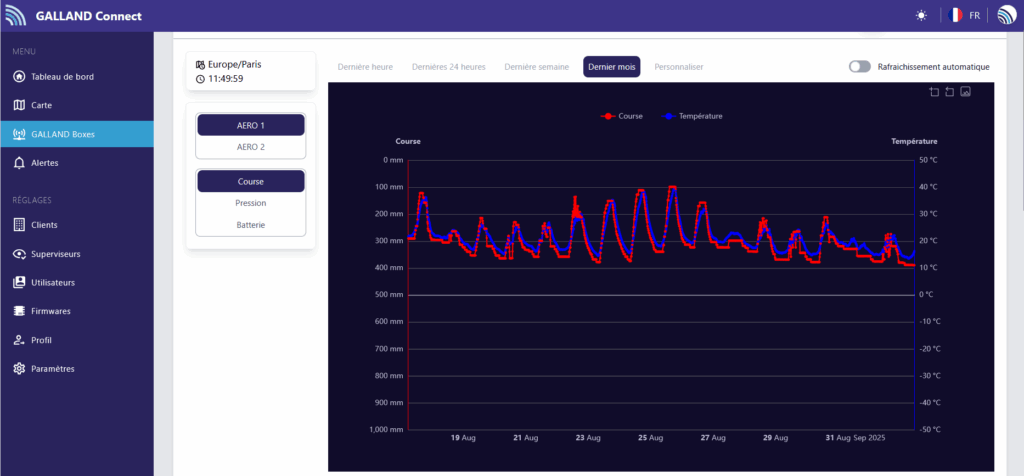Screen dimensions: 1024x476
Task: Switch to Dernières 24 heures range
Action: click(448, 67)
